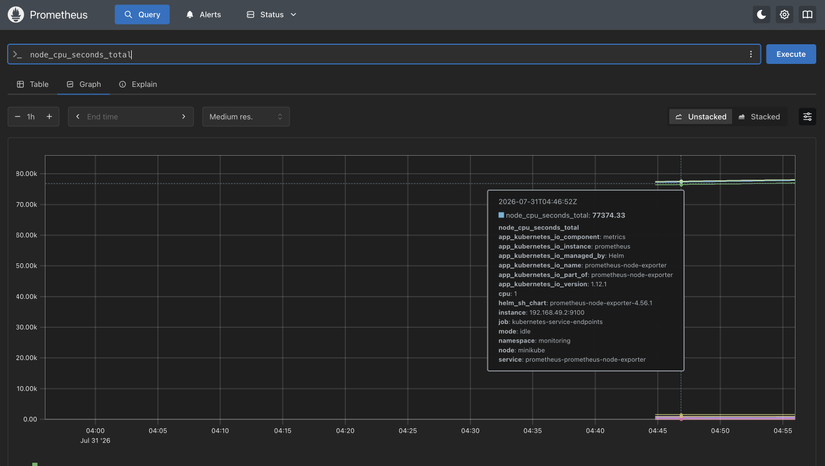The width and height of the screenshot is (825, 466).
Task: Open query options three-dot menu
Action: click(x=750, y=54)
